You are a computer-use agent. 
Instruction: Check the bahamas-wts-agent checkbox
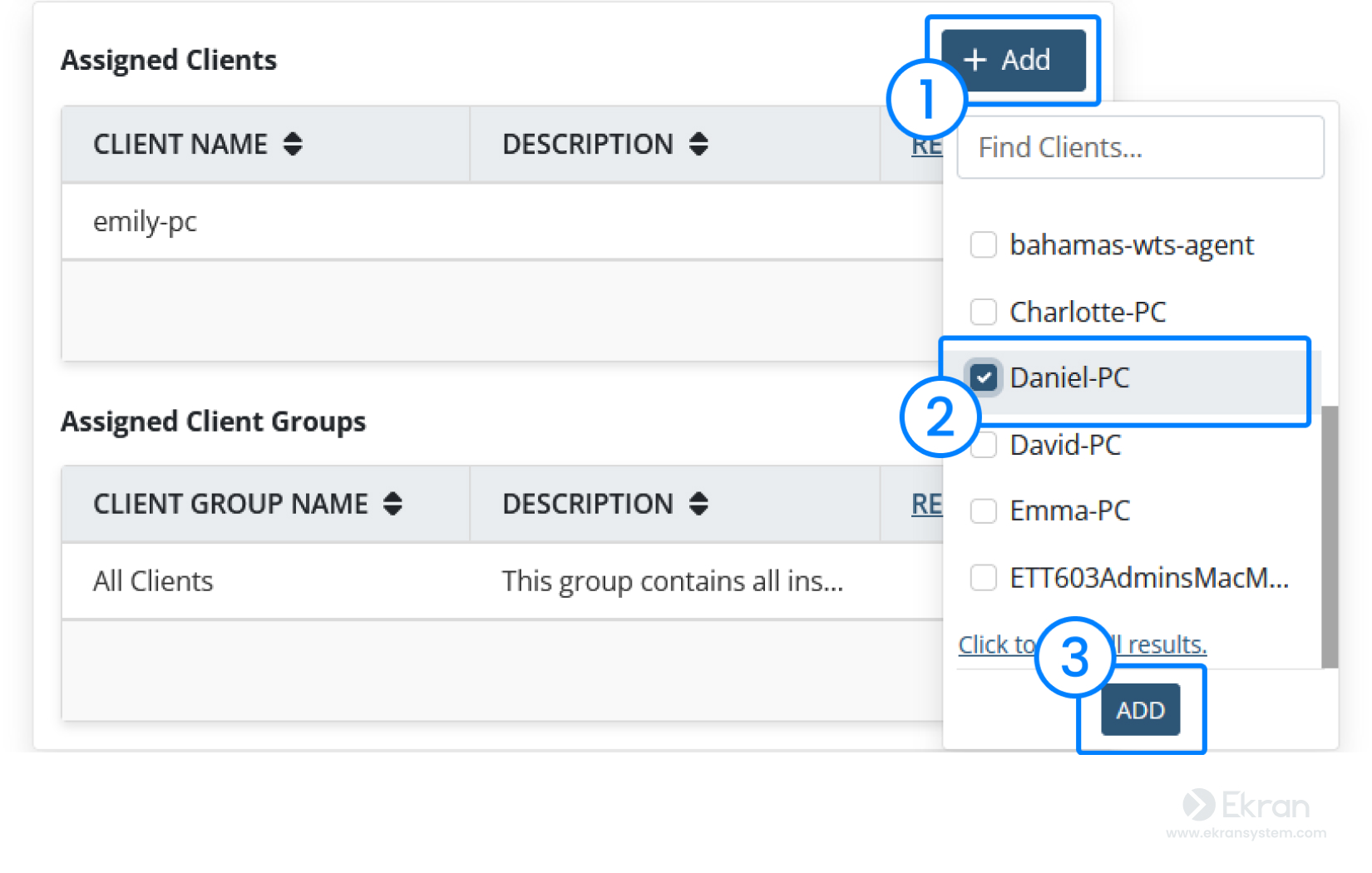pyautogui.click(x=984, y=245)
